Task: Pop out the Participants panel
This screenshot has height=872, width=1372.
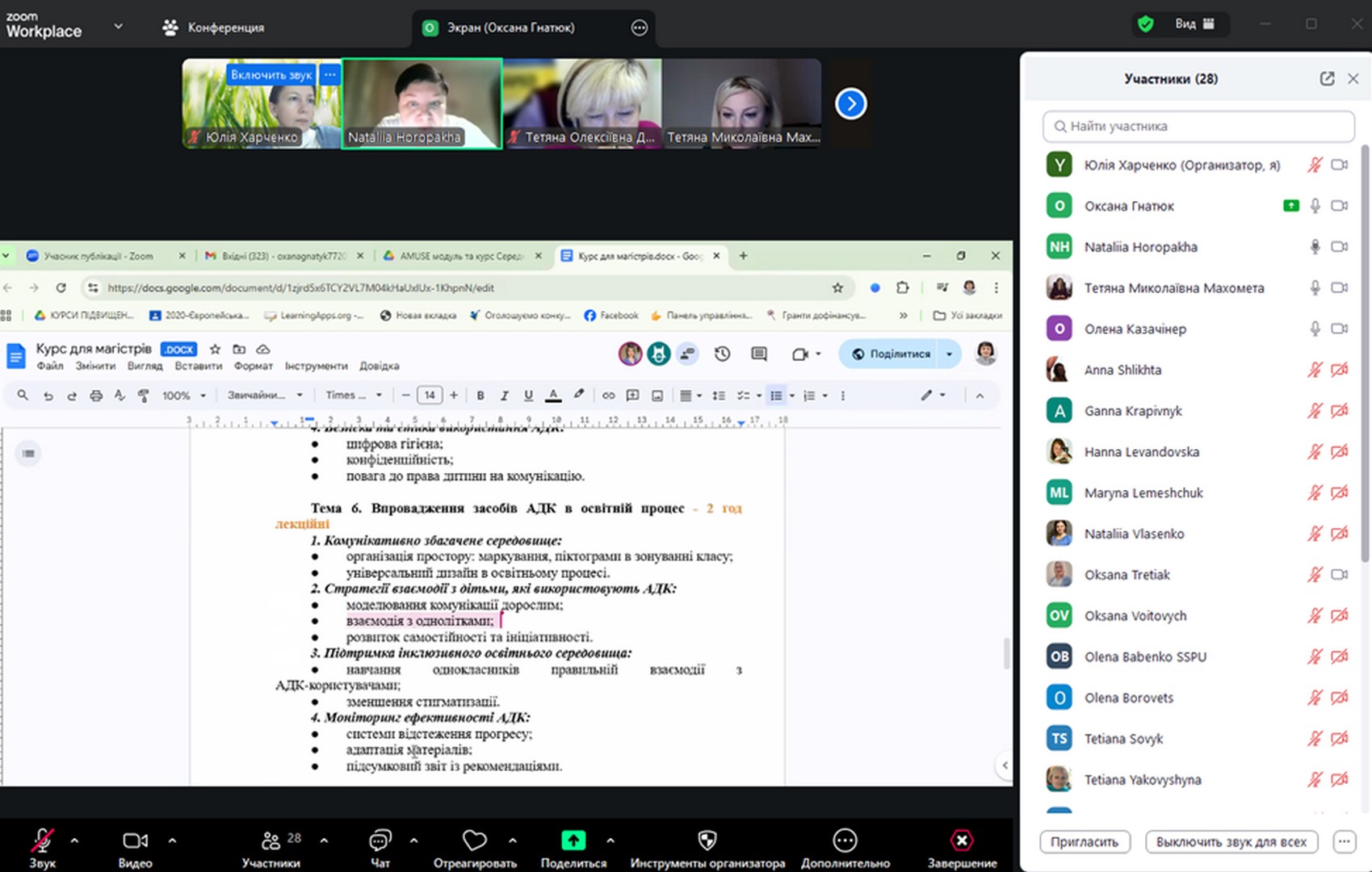Action: coord(1327,78)
